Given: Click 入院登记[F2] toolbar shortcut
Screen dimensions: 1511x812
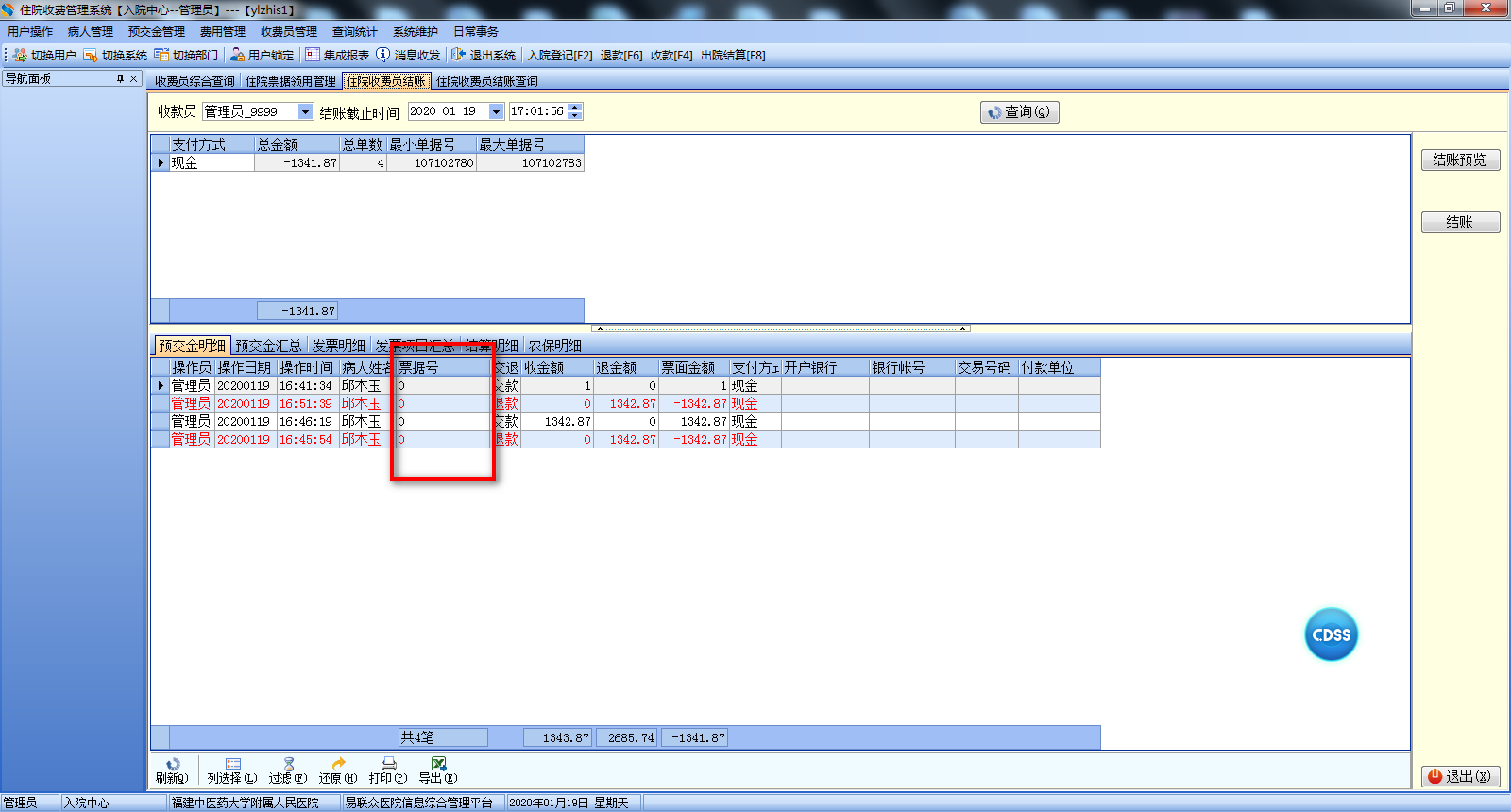Looking at the screenshot, I should pyautogui.click(x=560, y=56).
